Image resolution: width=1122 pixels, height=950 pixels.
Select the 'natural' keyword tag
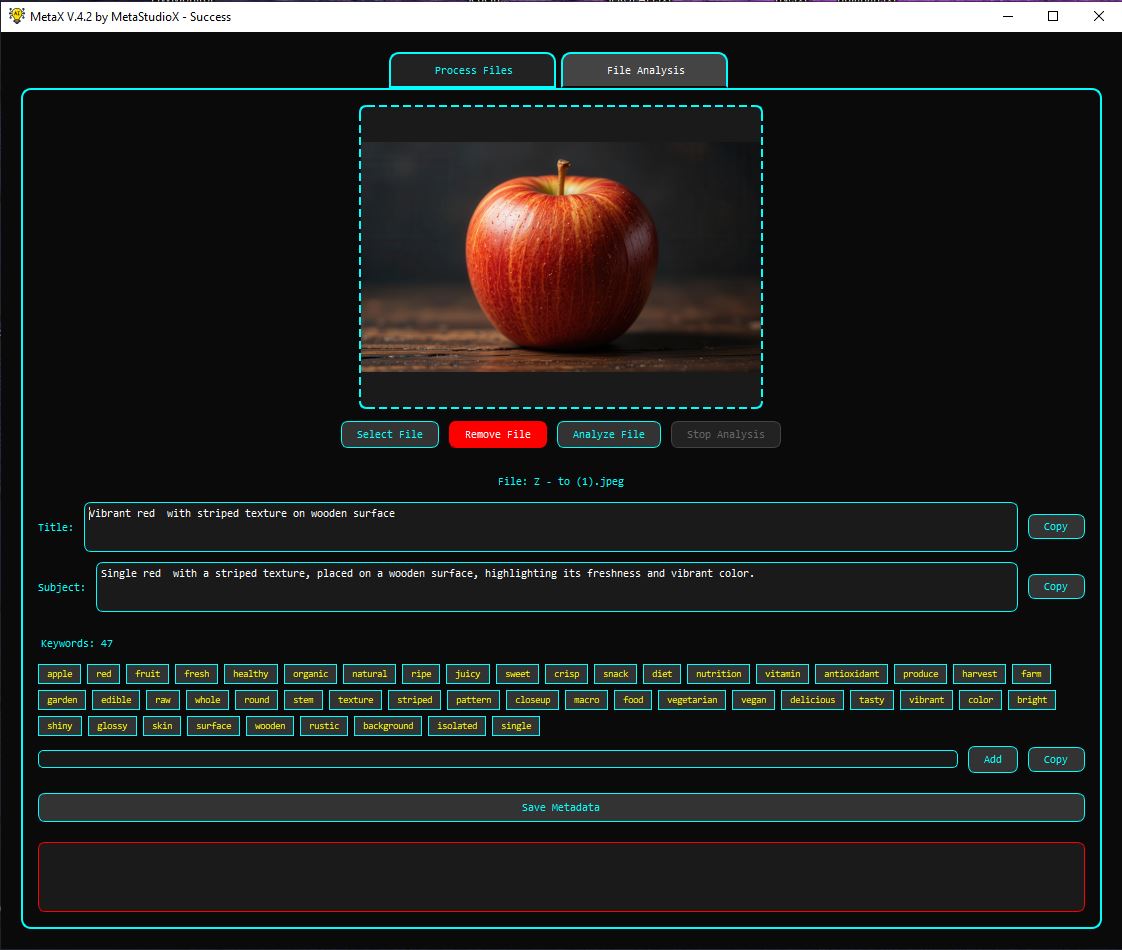369,674
